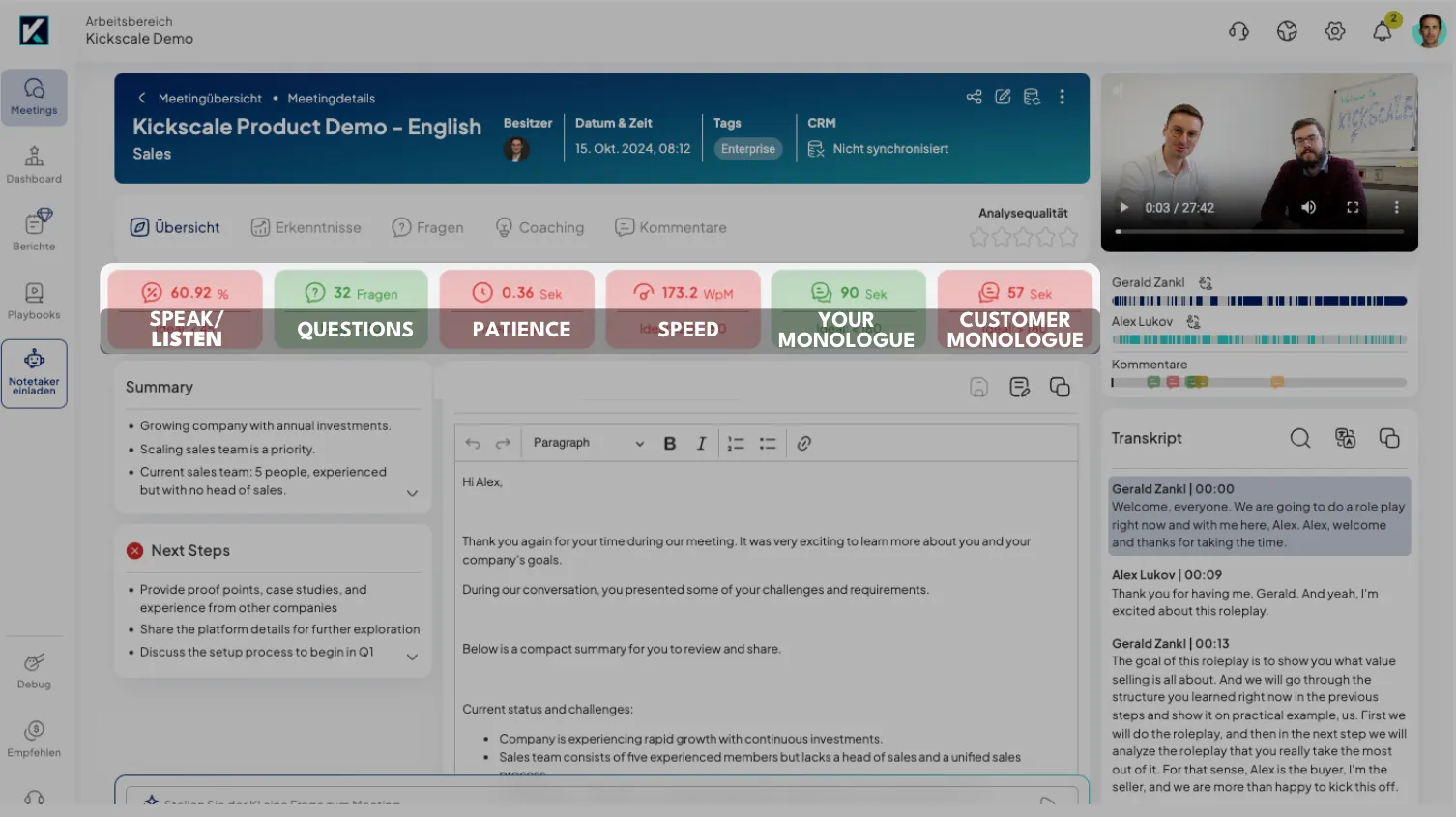Open the headset support icon

[1238, 31]
